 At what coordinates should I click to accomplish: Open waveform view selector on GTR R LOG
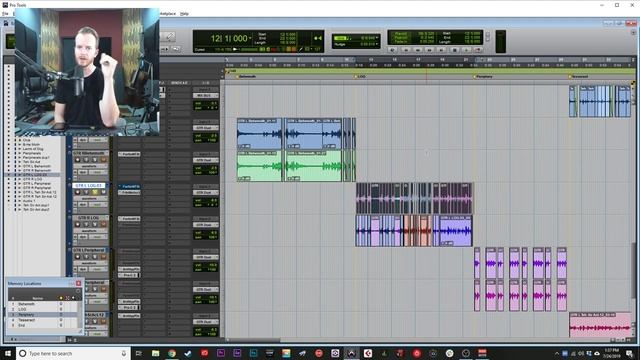coord(90,231)
